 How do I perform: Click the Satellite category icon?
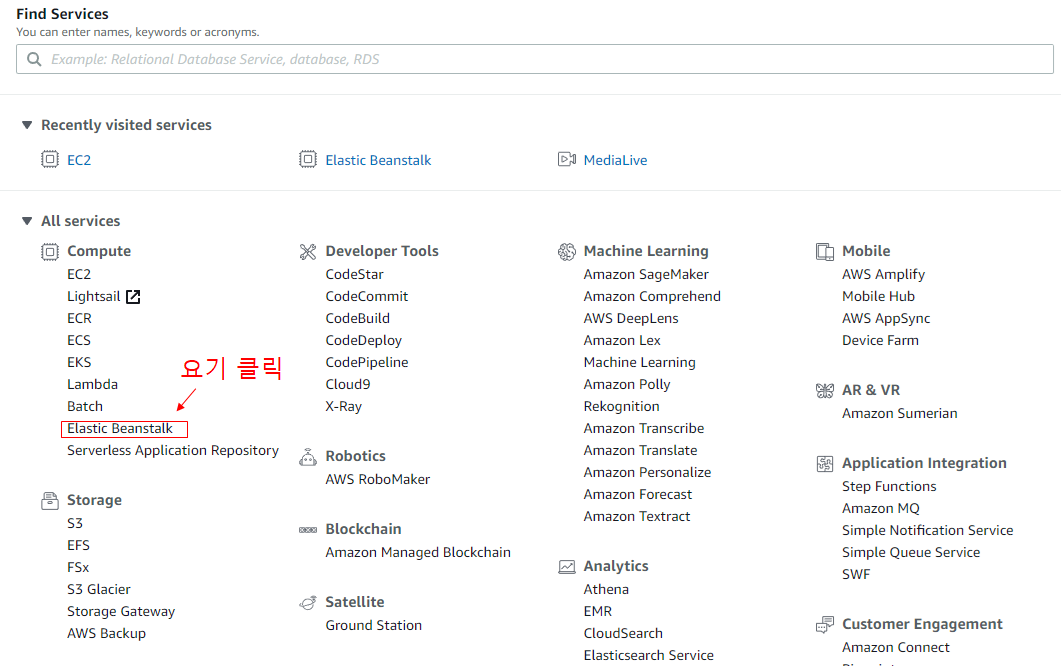point(308,602)
